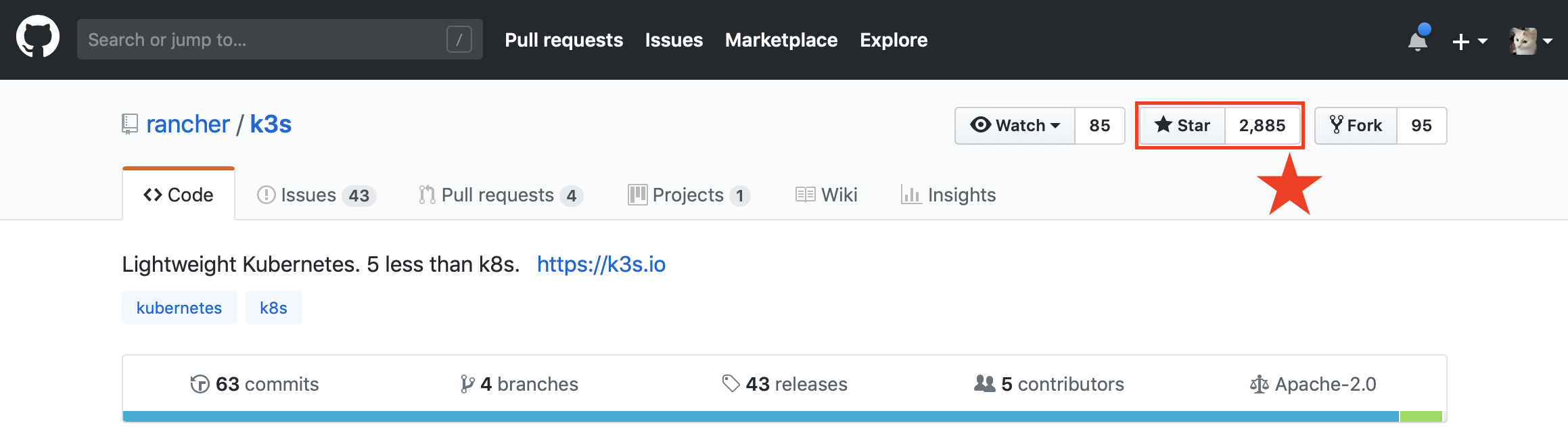This screenshot has height=434, width=1568.
Task: Open the repository Pull requests tab
Action: pos(501,195)
